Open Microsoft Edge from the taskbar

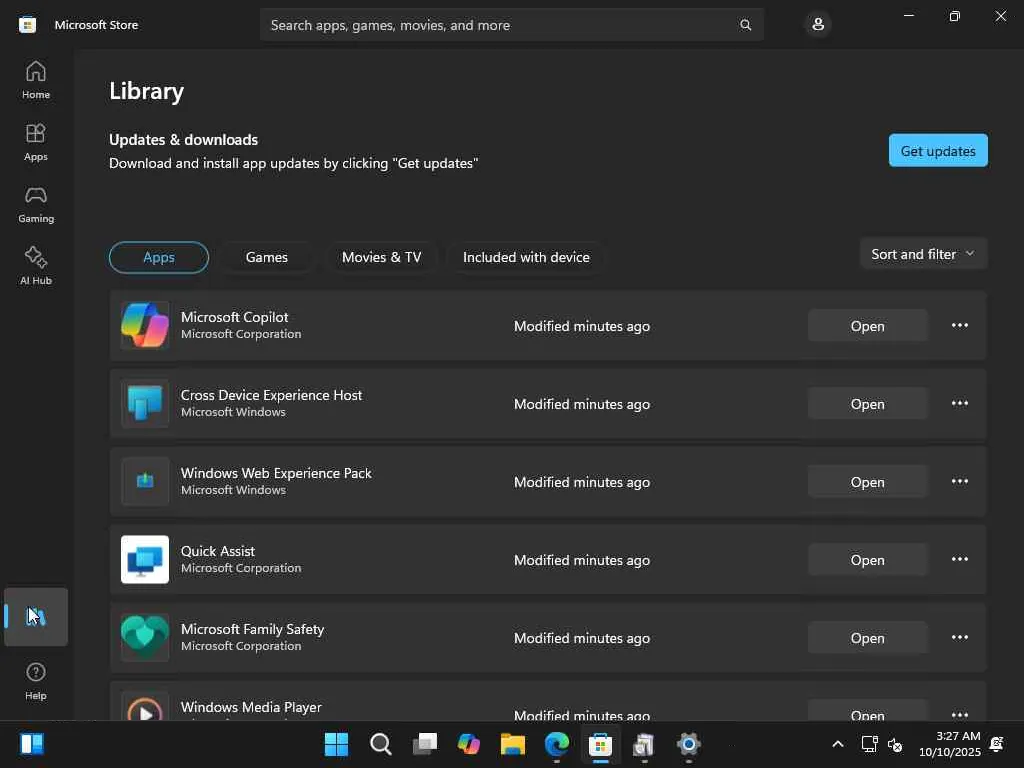tap(557, 744)
